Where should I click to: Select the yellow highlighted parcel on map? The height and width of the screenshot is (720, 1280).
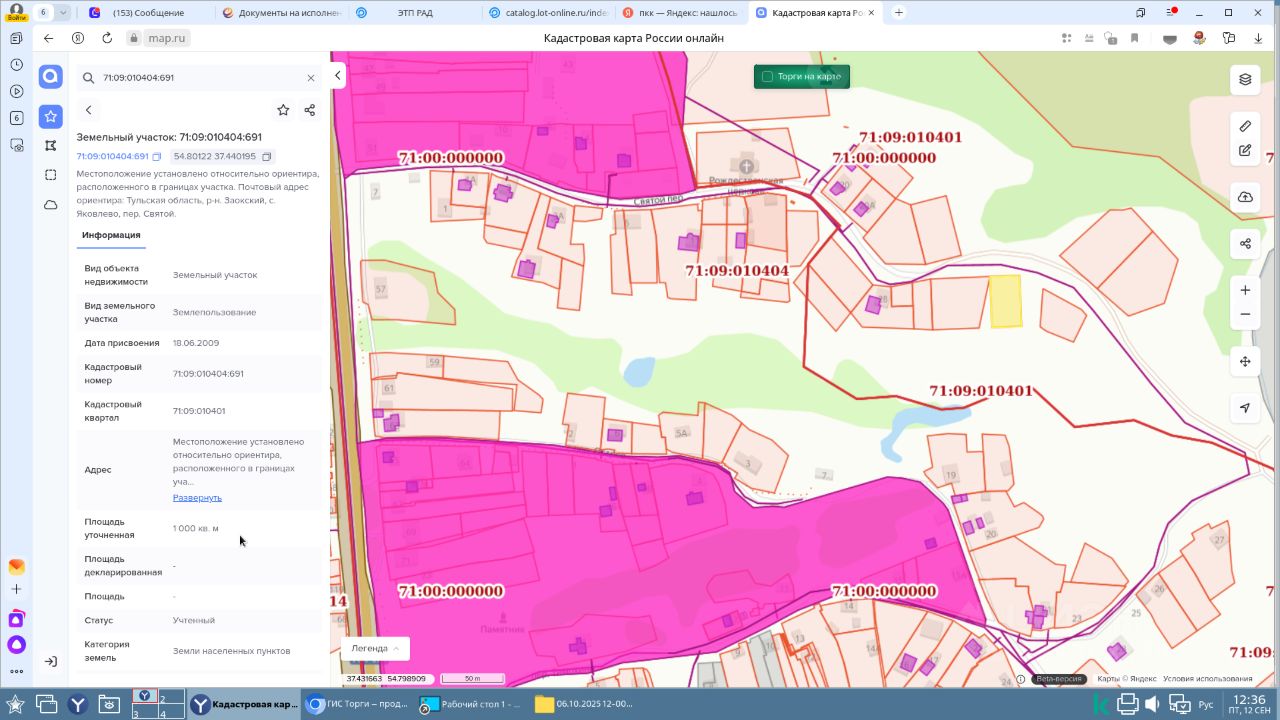pos(1005,301)
